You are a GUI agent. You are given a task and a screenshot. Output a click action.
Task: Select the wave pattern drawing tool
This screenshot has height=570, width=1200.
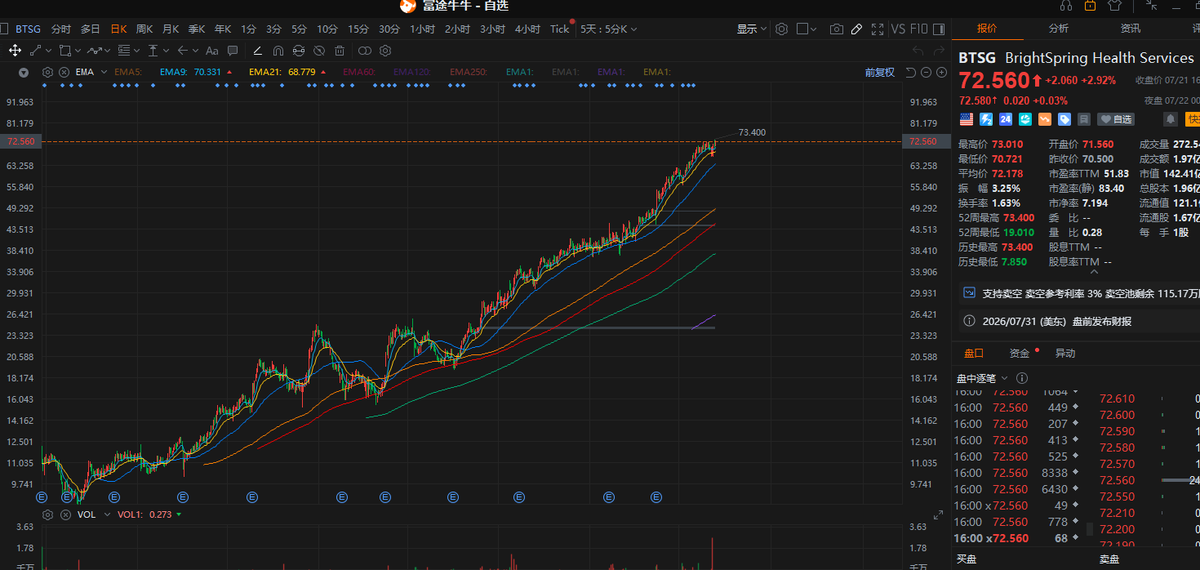(94, 50)
